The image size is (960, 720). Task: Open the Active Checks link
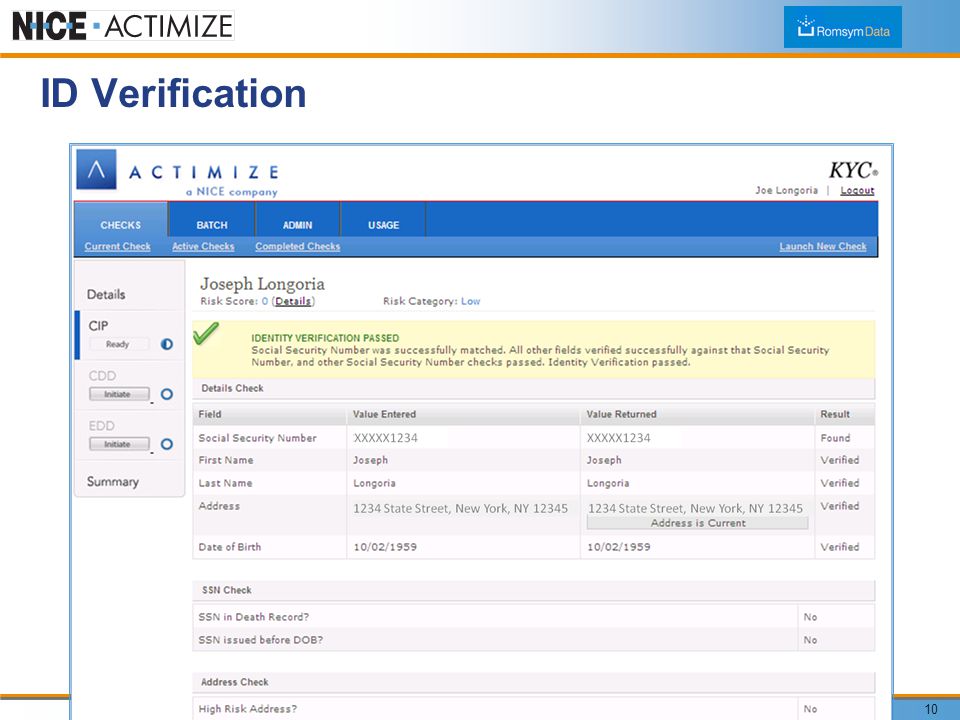tap(203, 246)
